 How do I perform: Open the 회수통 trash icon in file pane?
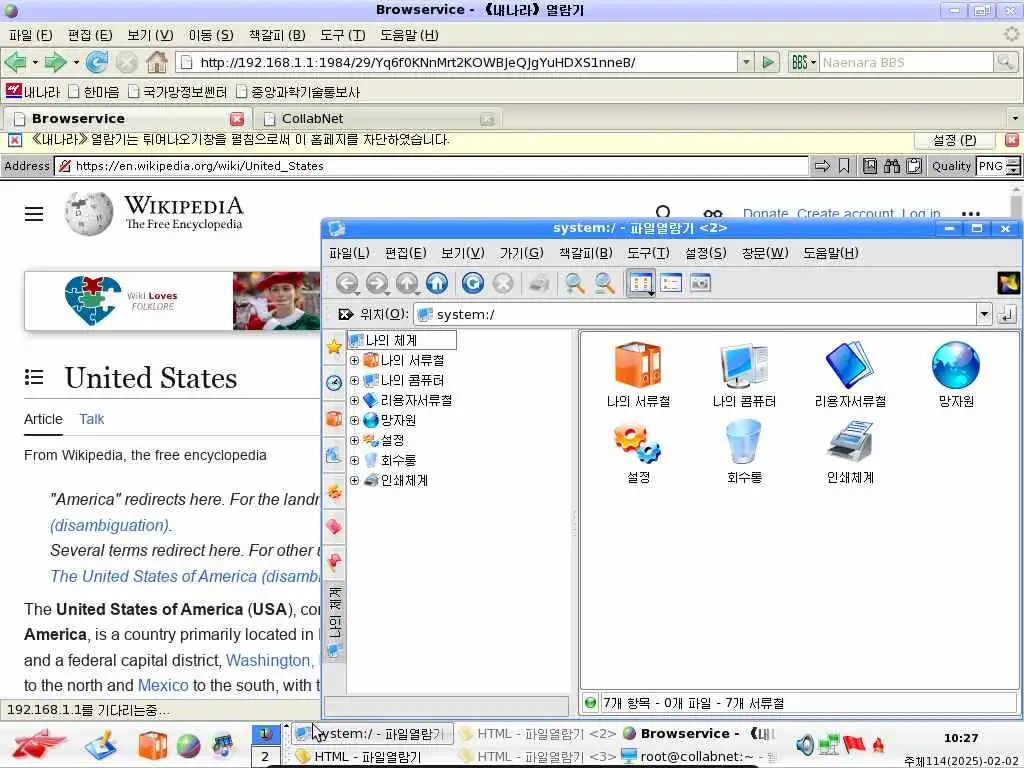pos(744,451)
